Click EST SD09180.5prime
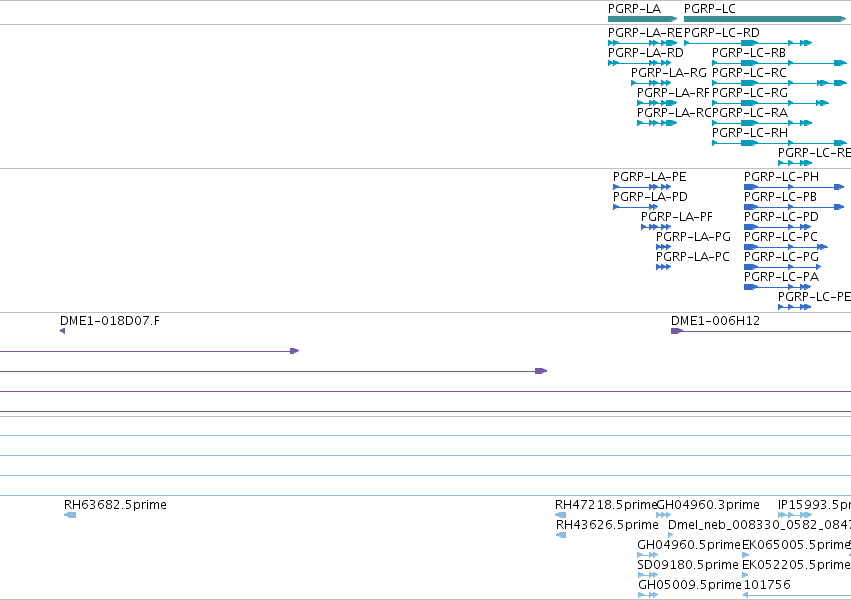 pos(647,575)
